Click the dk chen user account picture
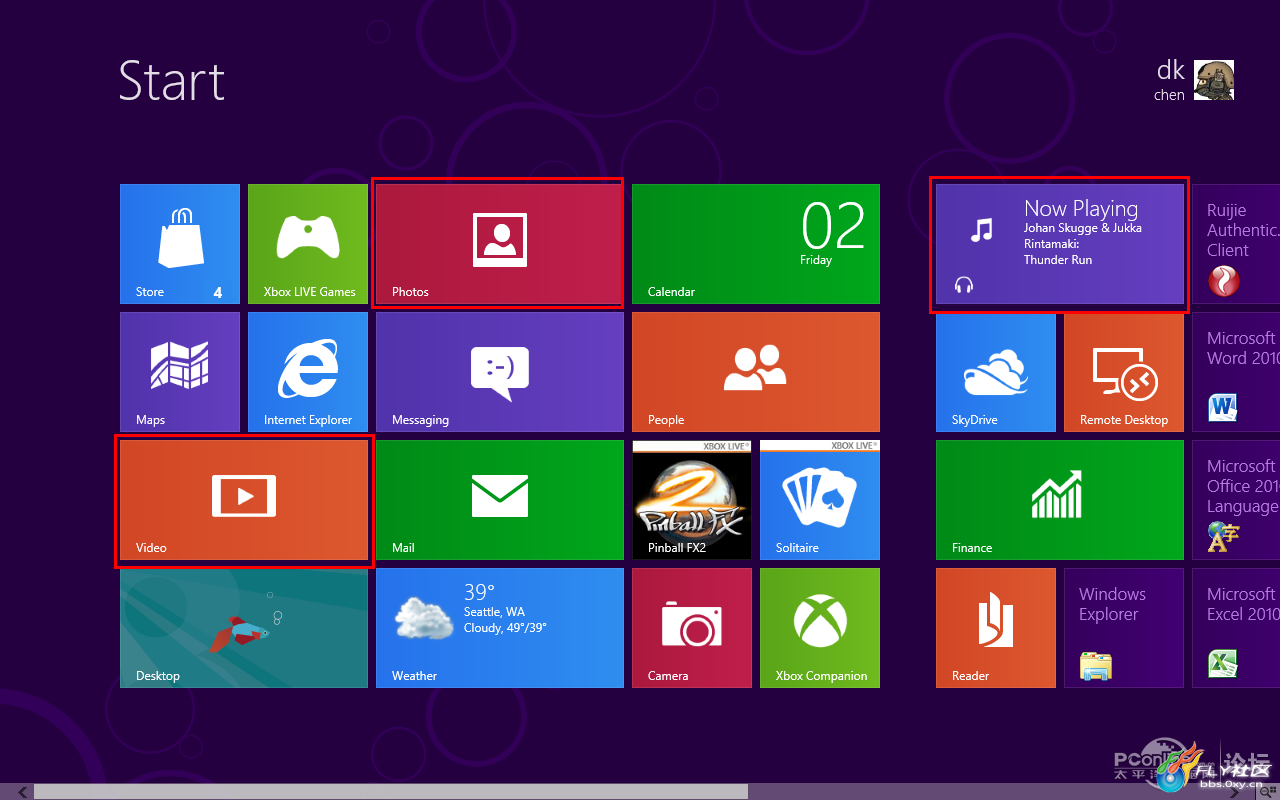Viewport: 1280px width, 800px height. [x=1214, y=80]
